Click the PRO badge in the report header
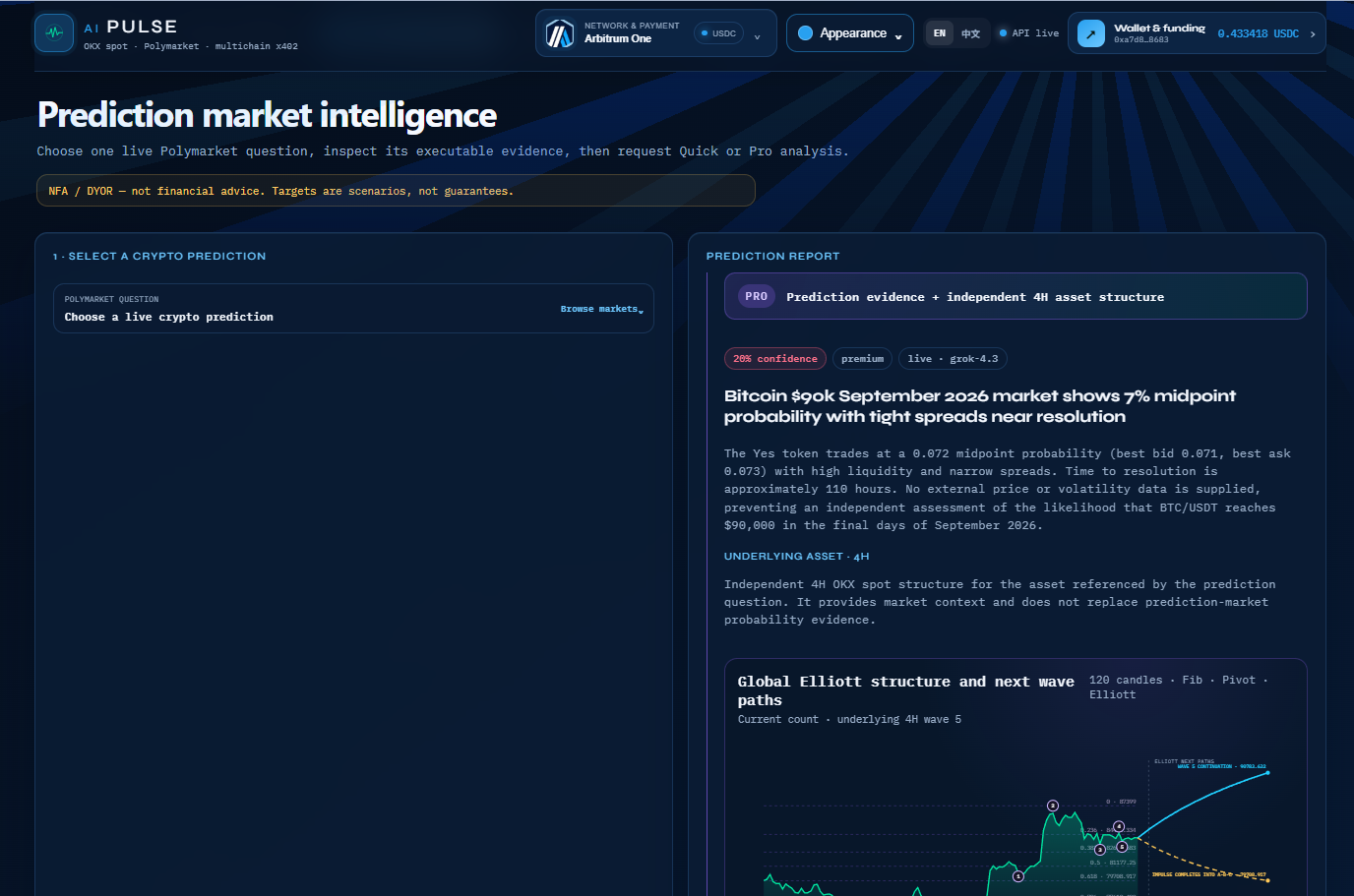This screenshot has width=1354, height=896. [756, 296]
